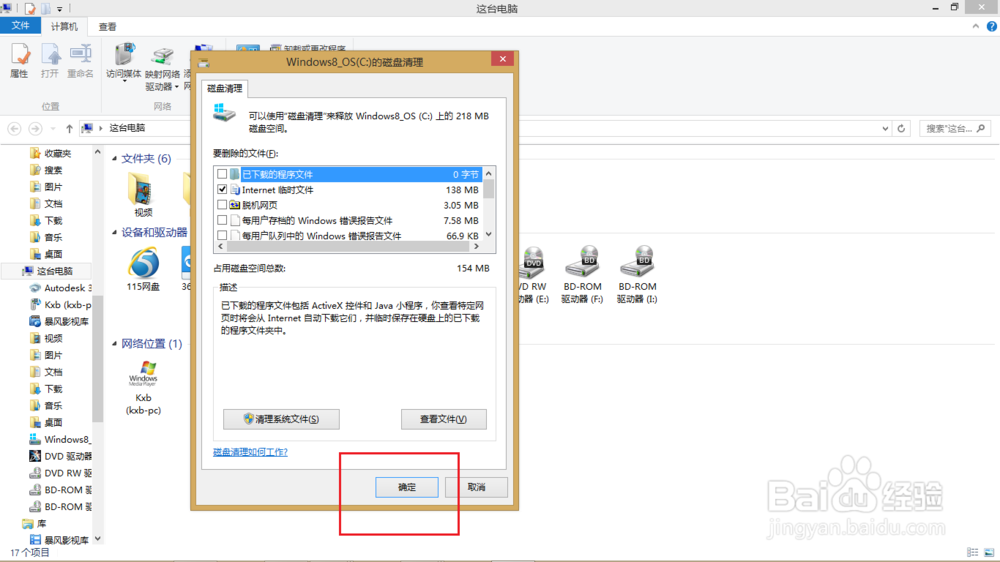Click the Explorer forward navigation arrow
Image resolution: width=1000 pixels, height=562 pixels.
click(x=36, y=129)
